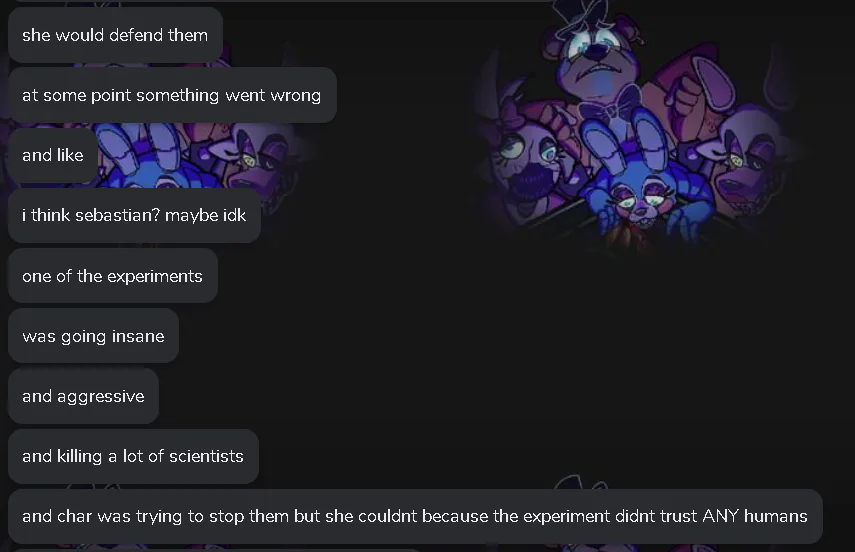Image resolution: width=855 pixels, height=552 pixels.
Task: Click the word 'sebastian?' in the message
Action: click(x=118, y=215)
